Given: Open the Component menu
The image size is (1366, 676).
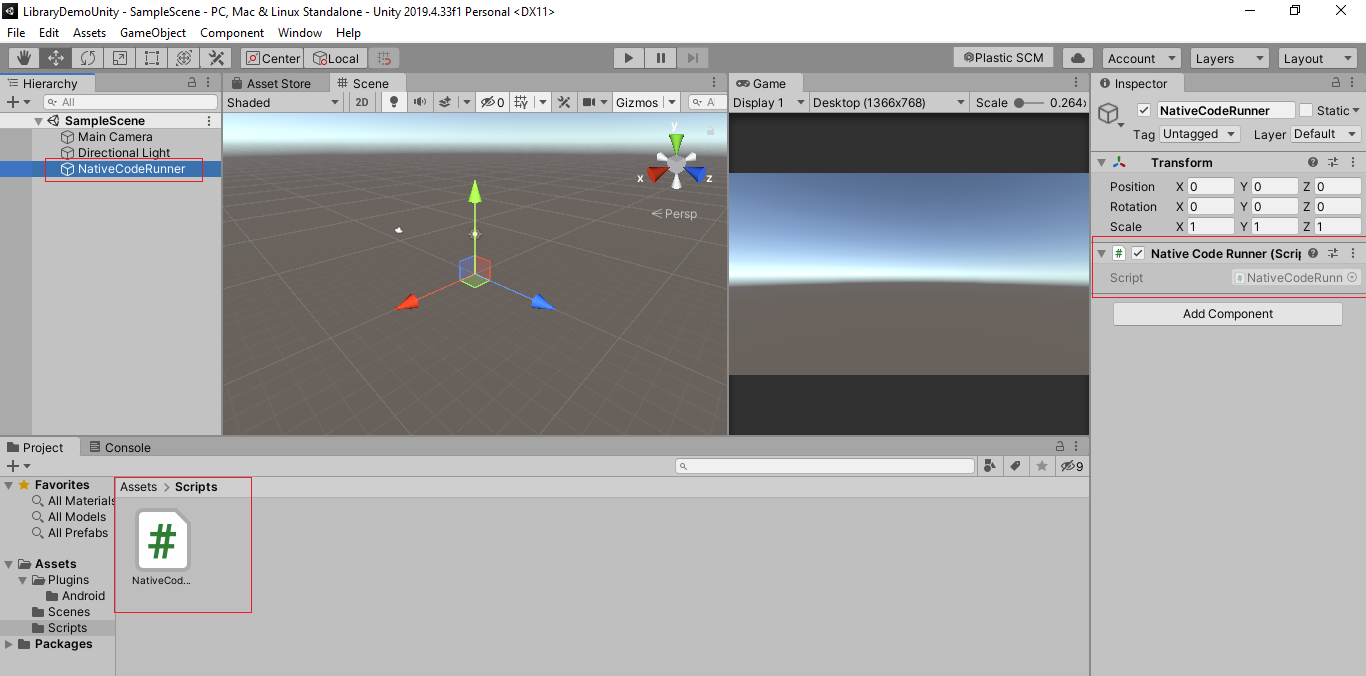Looking at the screenshot, I should pyautogui.click(x=232, y=33).
